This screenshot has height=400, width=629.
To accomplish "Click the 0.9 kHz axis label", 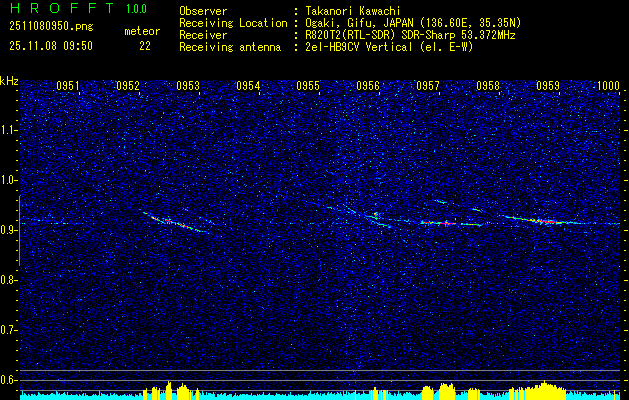I will coord(9,230).
